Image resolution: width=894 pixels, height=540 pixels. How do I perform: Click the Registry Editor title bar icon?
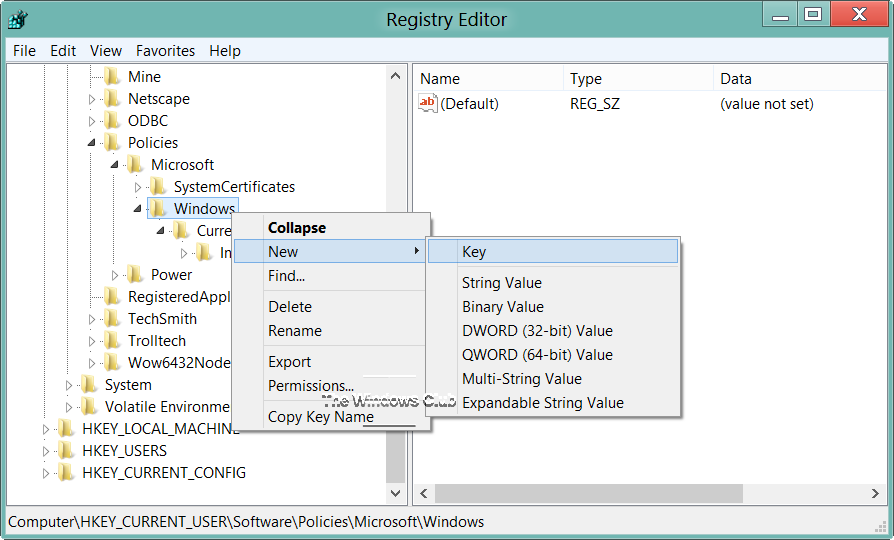pyautogui.click(x=18, y=19)
